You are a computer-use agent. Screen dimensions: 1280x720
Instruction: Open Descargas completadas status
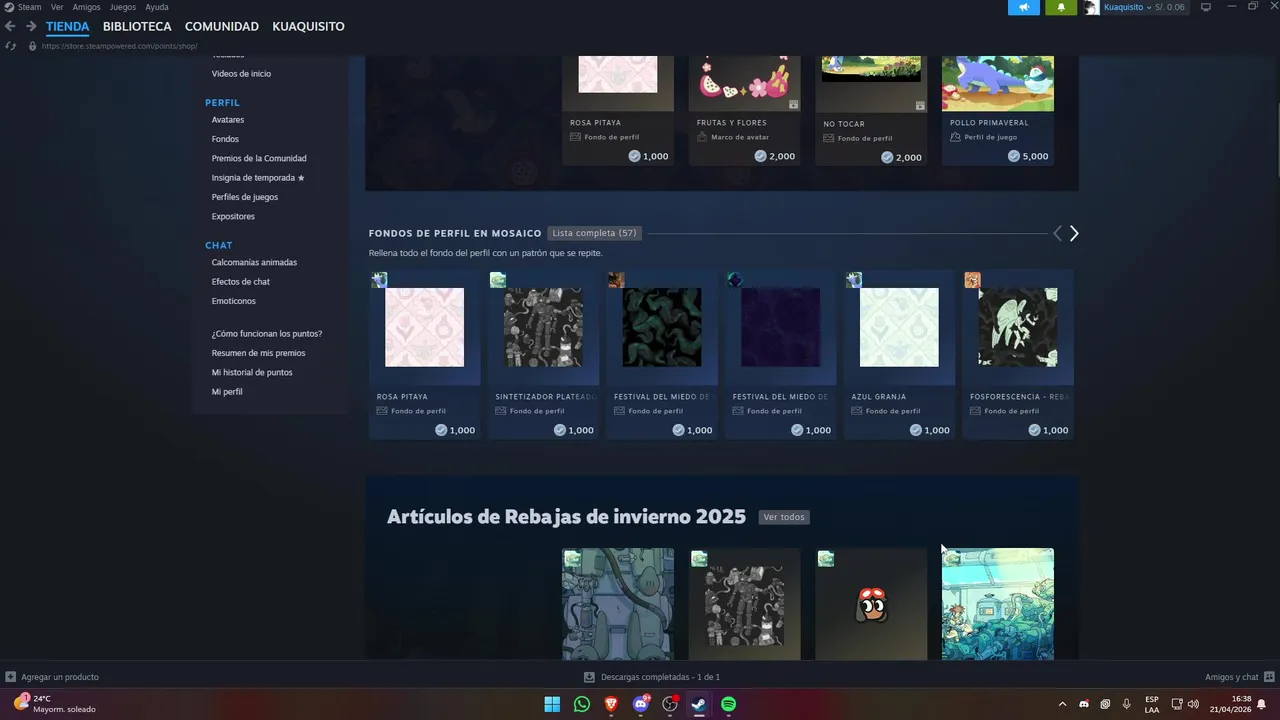tap(652, 677)
